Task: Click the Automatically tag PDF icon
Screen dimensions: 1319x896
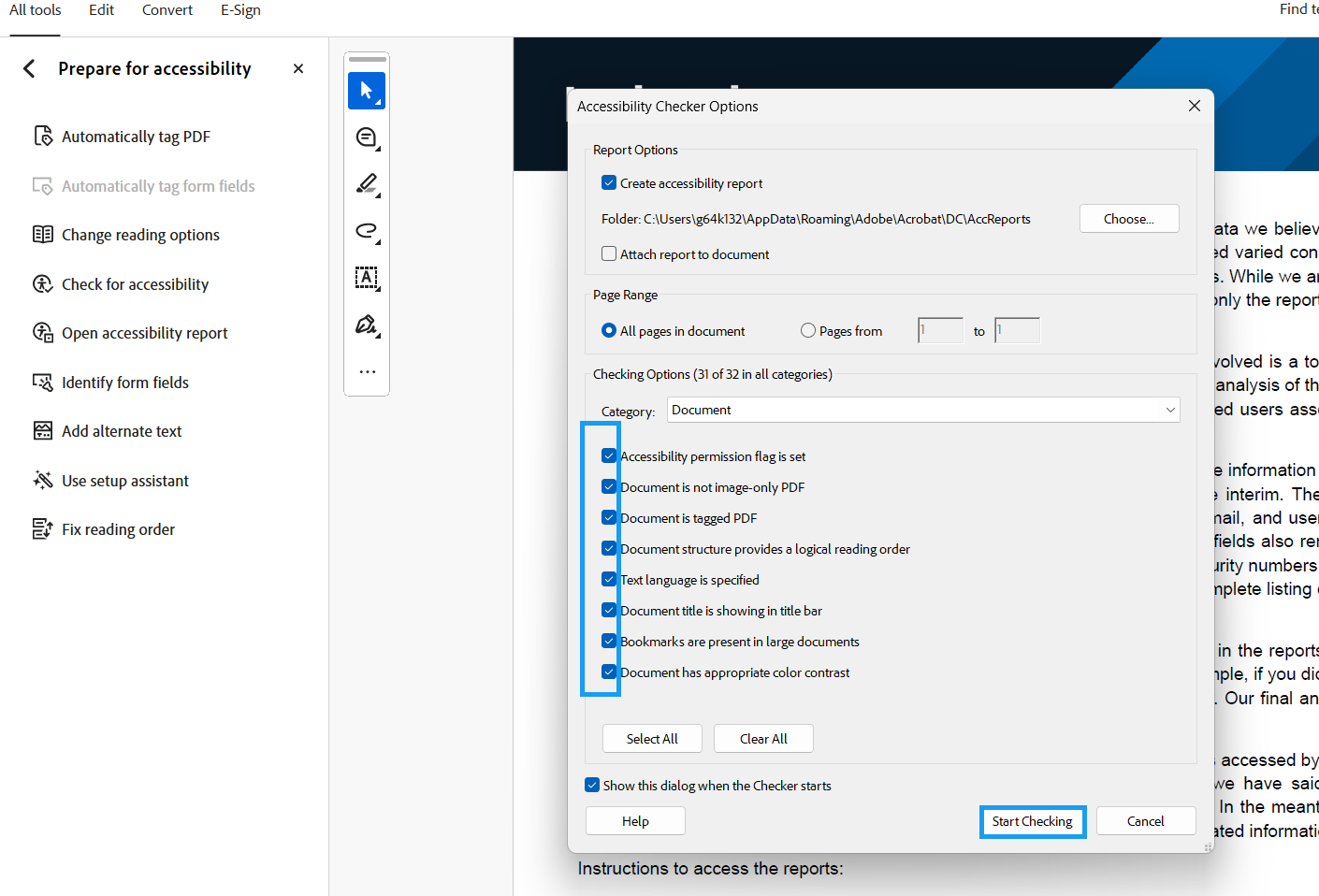Action: pyautogui.click(x=43, y=137)
